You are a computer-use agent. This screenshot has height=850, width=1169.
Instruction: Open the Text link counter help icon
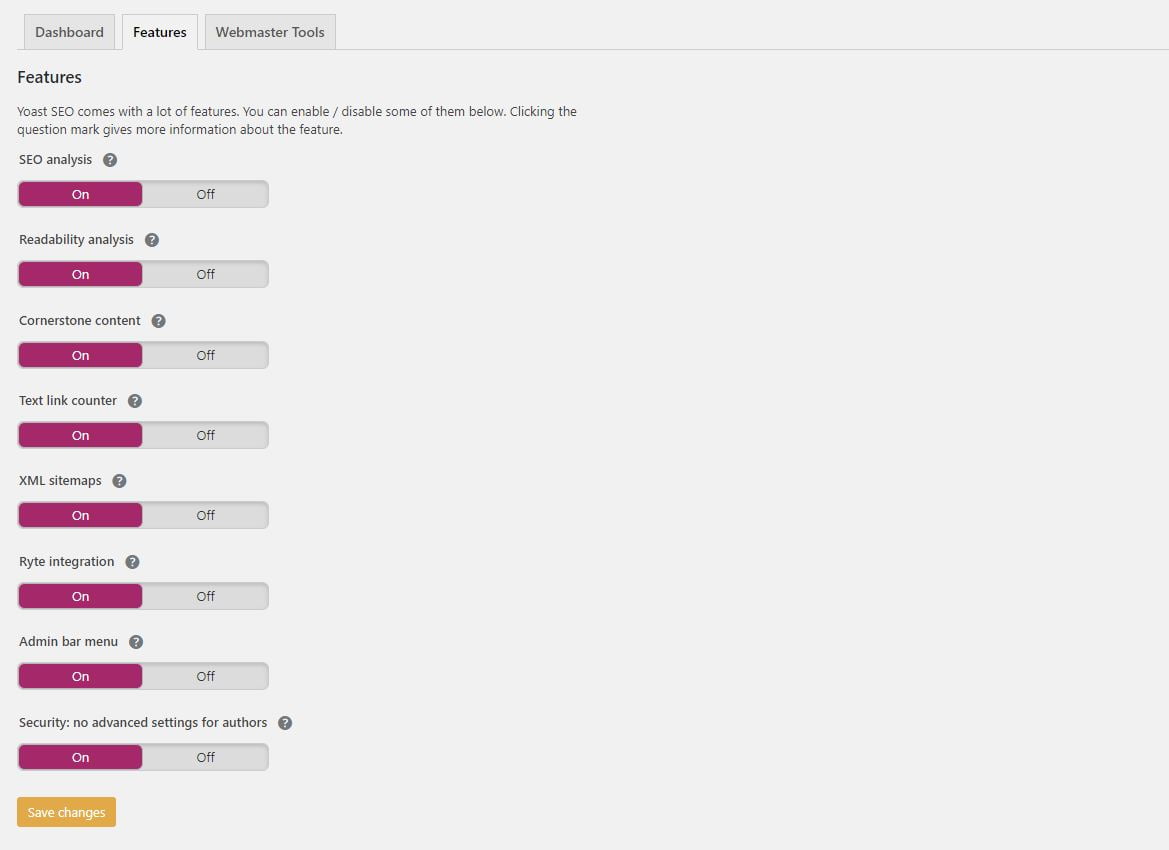coord(134,400)
